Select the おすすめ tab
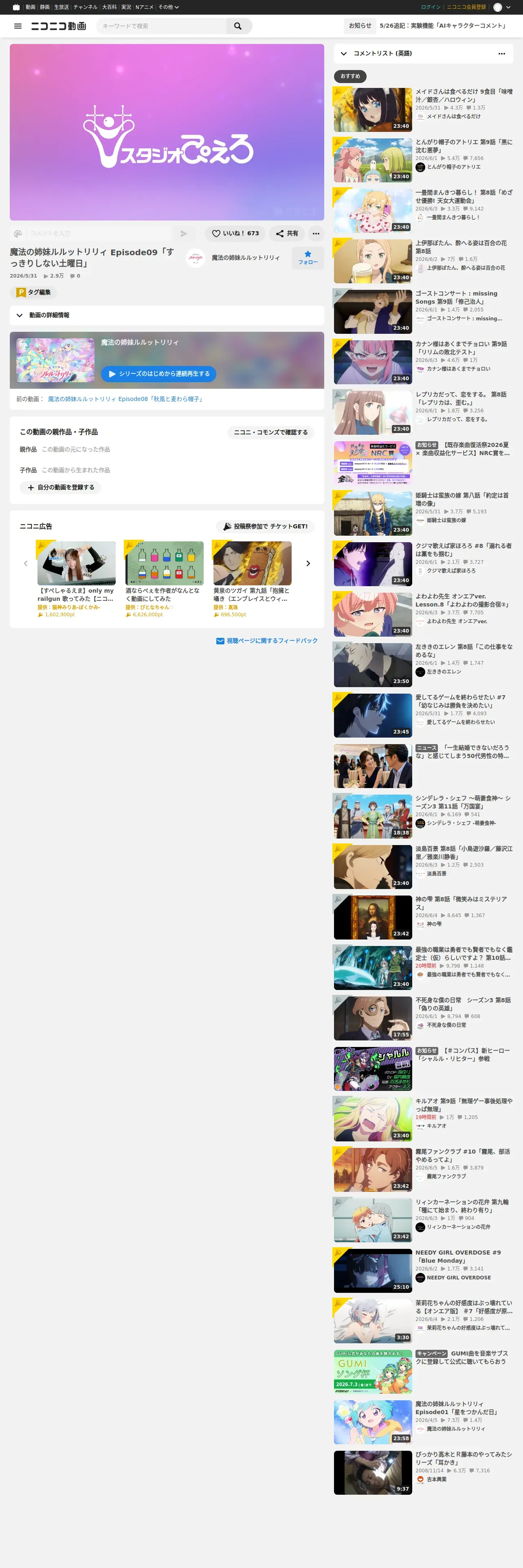The width and height of the screenshot is (523, 1568). (x=350, y=76)
